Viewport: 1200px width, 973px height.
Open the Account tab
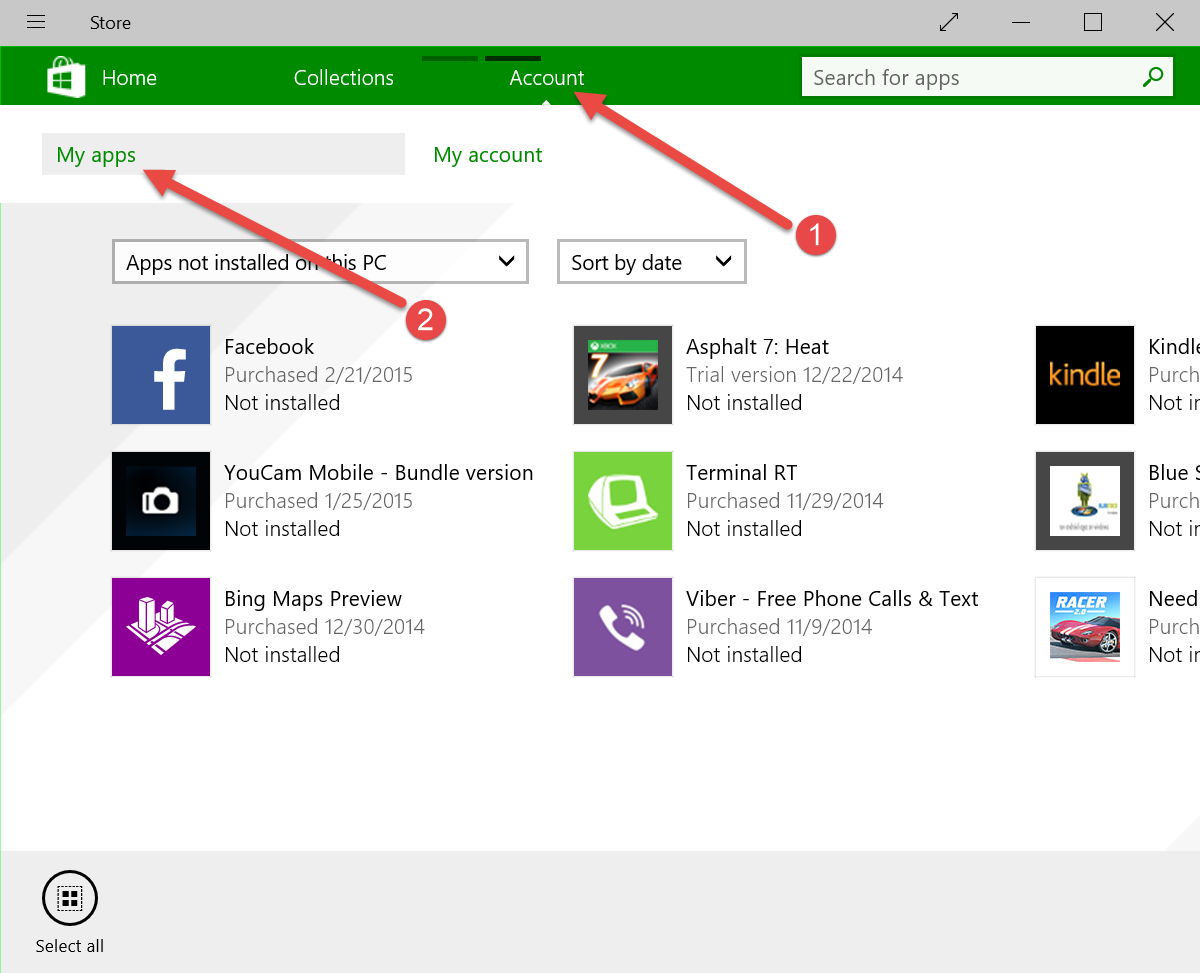click(x=547, y=77)
